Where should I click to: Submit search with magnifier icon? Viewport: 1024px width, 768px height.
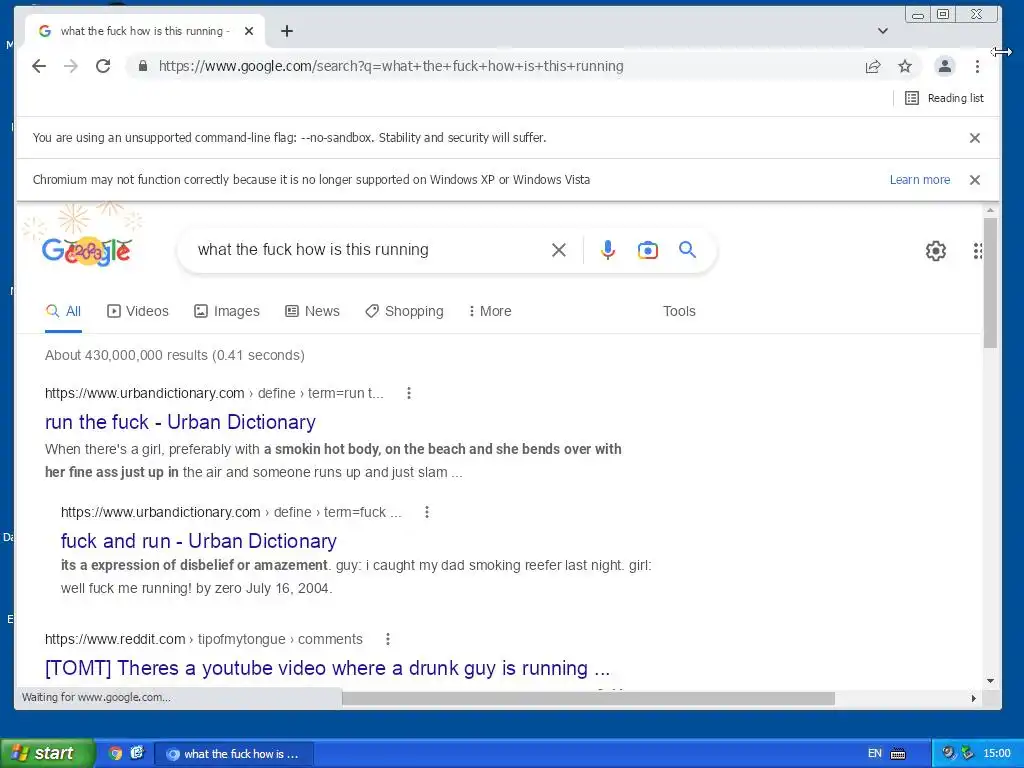(687, 249)
